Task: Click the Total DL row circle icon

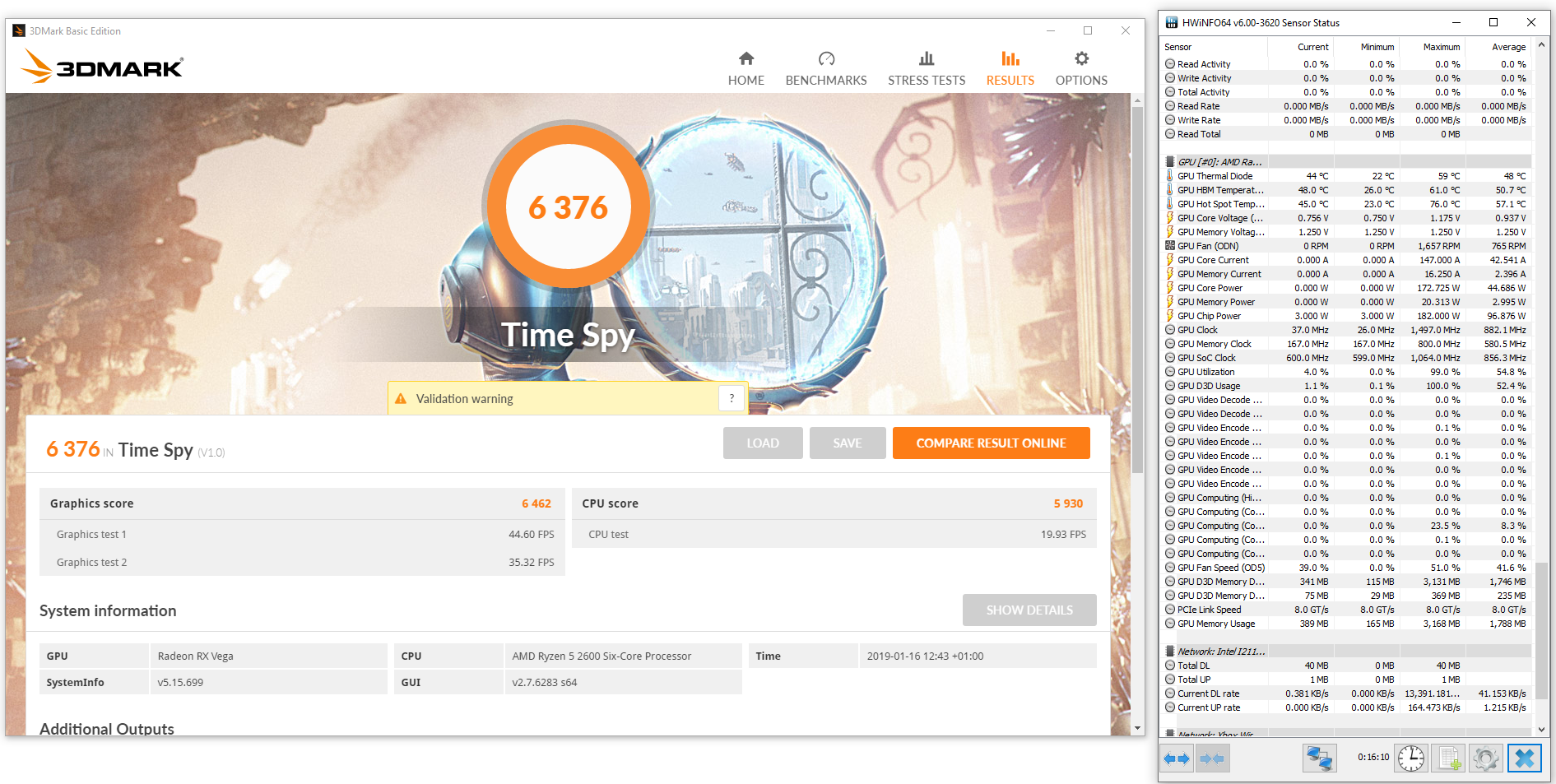Action: pyautogui.click(x=1170, y=666)
